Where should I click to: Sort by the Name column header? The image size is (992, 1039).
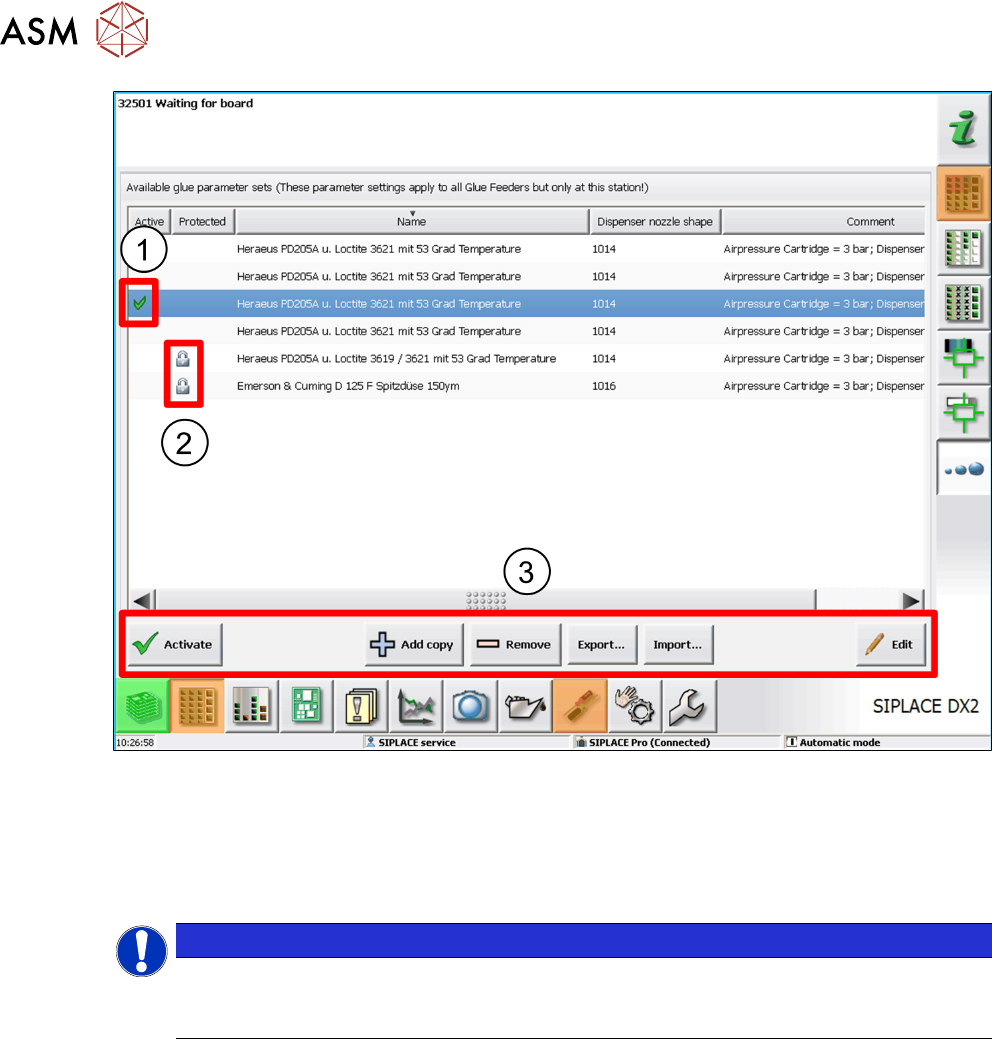coord(412,221)
